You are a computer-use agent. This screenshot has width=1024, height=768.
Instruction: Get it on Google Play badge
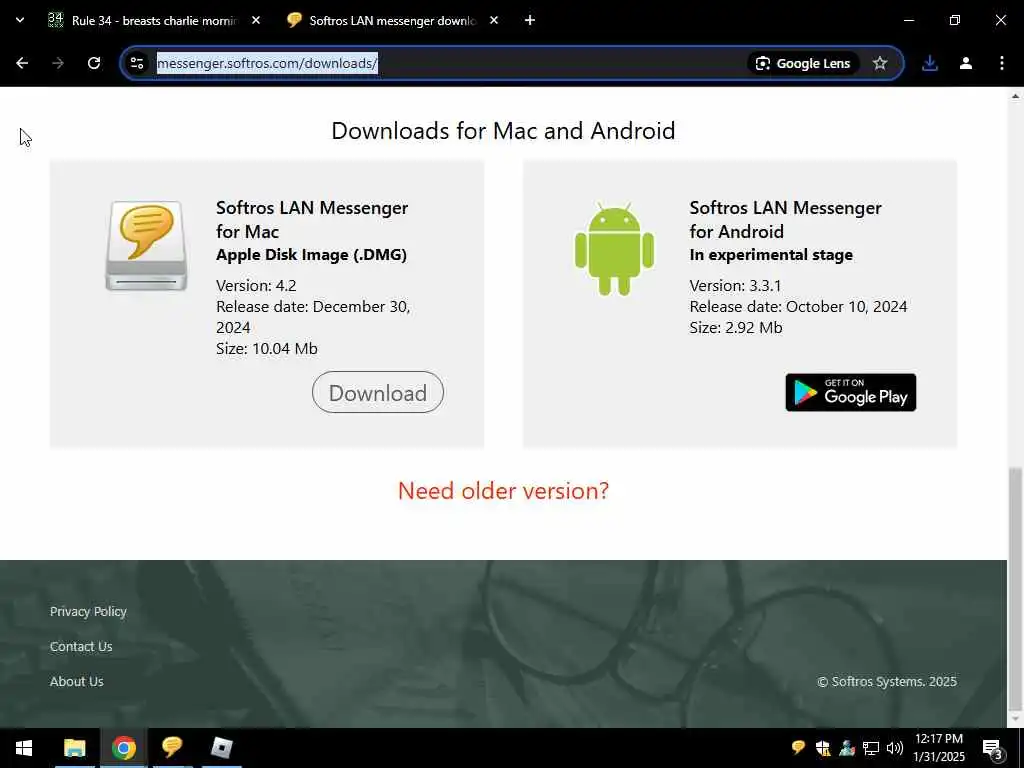coord(850,392)
